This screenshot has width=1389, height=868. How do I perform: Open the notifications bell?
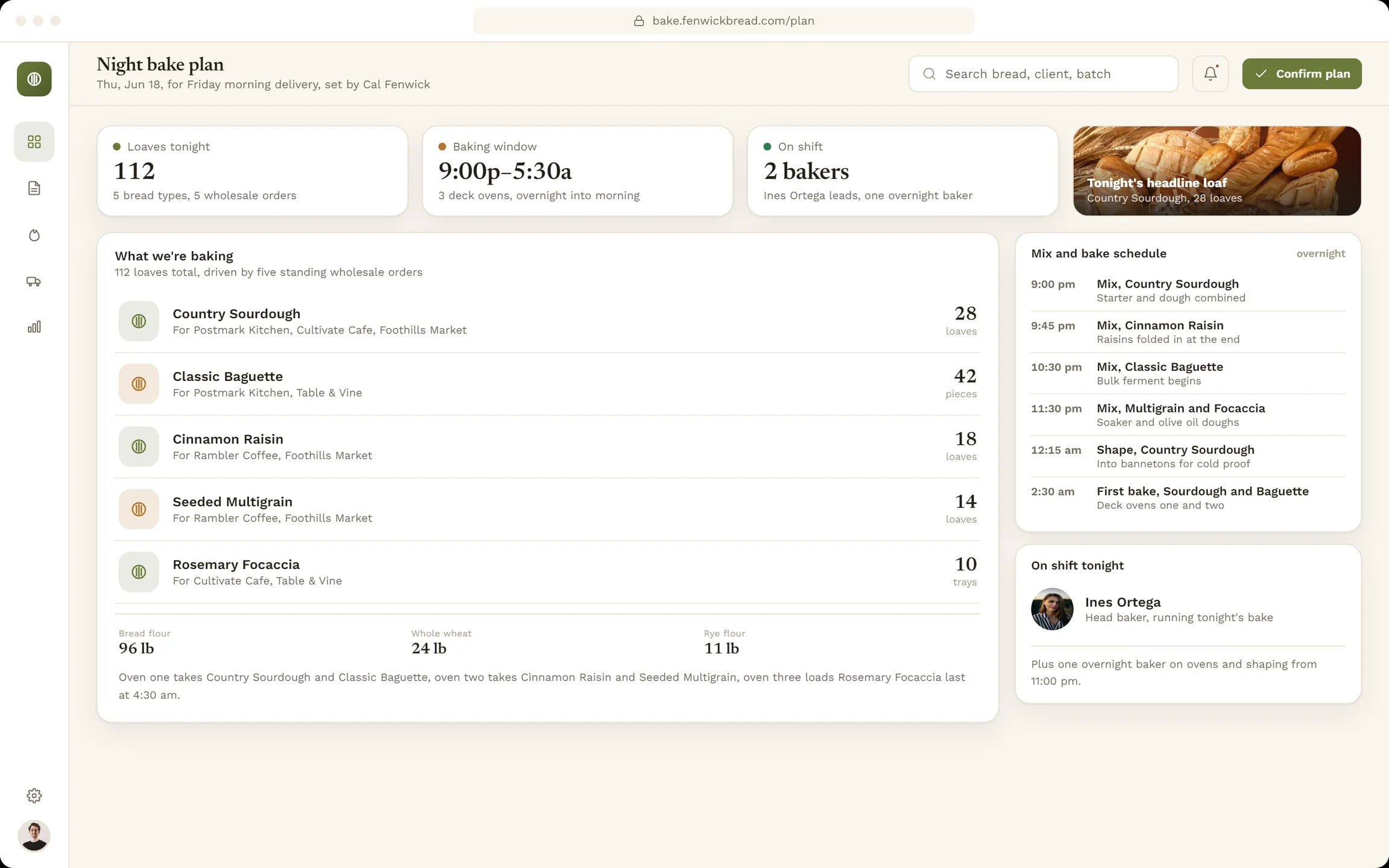[x=1211, y=74]
